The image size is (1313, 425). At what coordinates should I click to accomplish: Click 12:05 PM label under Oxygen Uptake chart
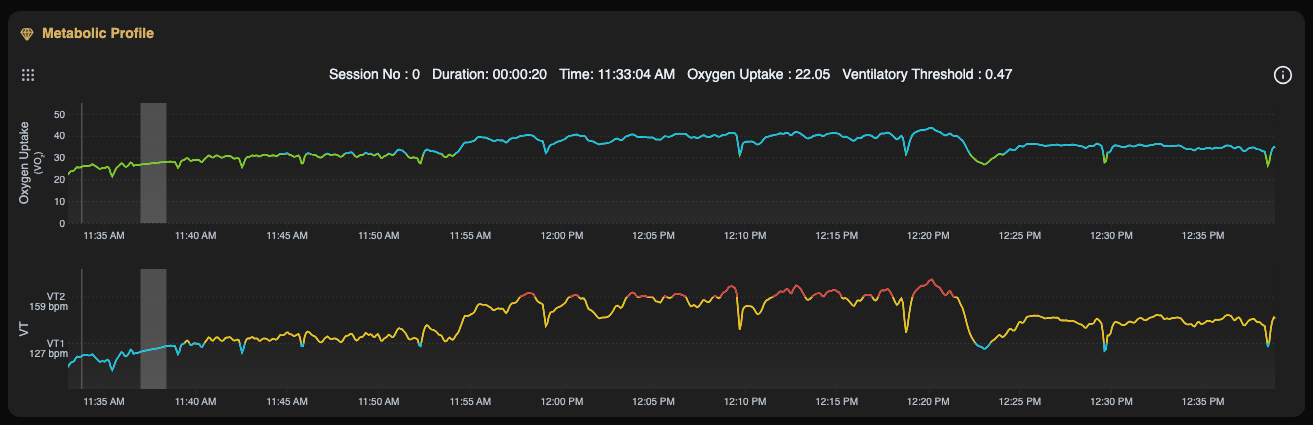point(653,236)
